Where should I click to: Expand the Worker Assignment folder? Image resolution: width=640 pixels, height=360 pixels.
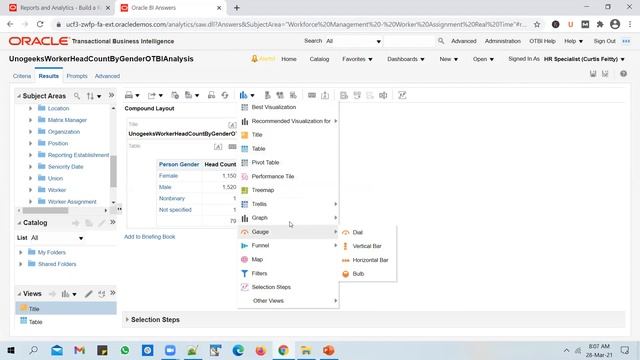coord(30,202)
